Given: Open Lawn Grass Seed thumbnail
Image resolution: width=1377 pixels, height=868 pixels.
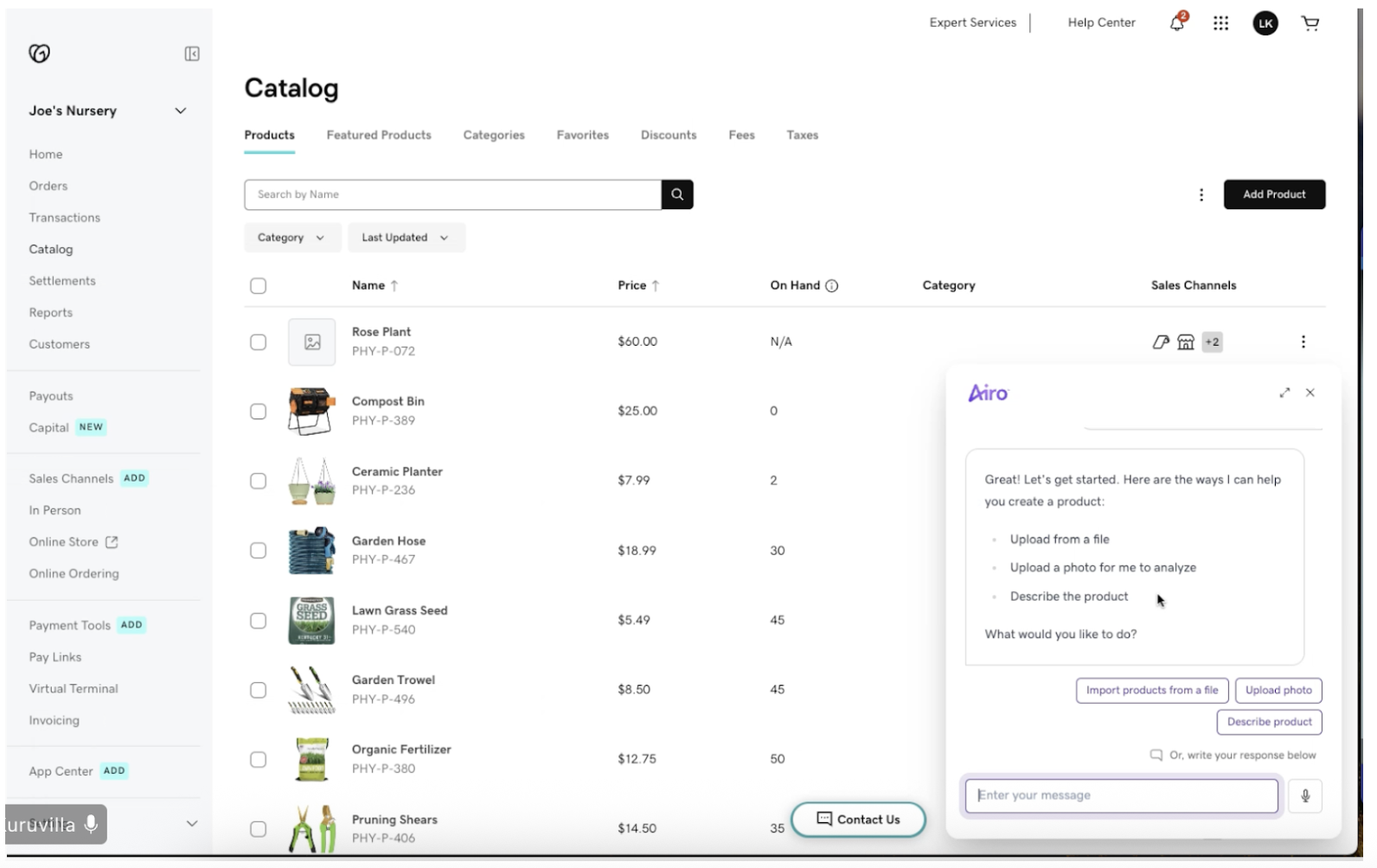Looking at the screenshot, I should (x=311, y=620).
